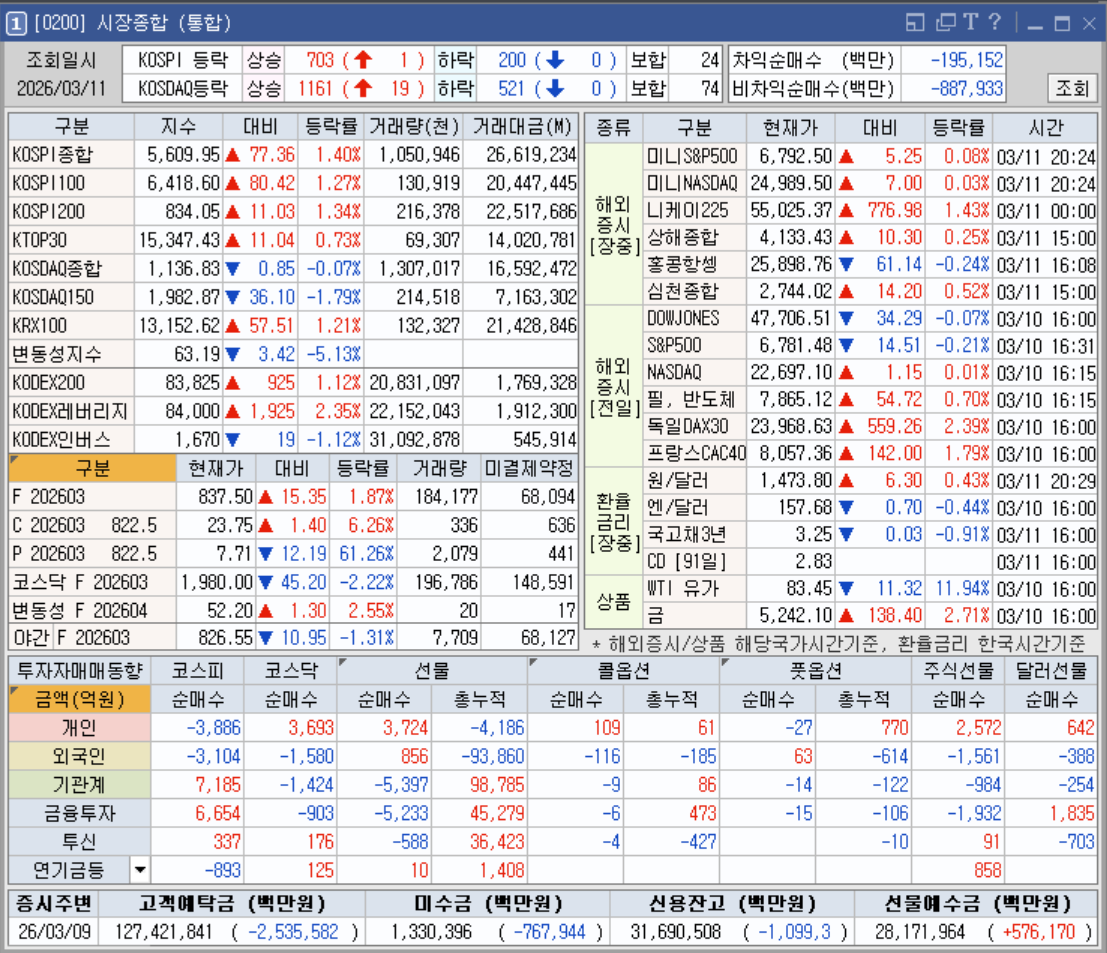Click the 주식선물 column header
The height and width of the screenshot is (953, 1107).
click(x=958, y=671)
